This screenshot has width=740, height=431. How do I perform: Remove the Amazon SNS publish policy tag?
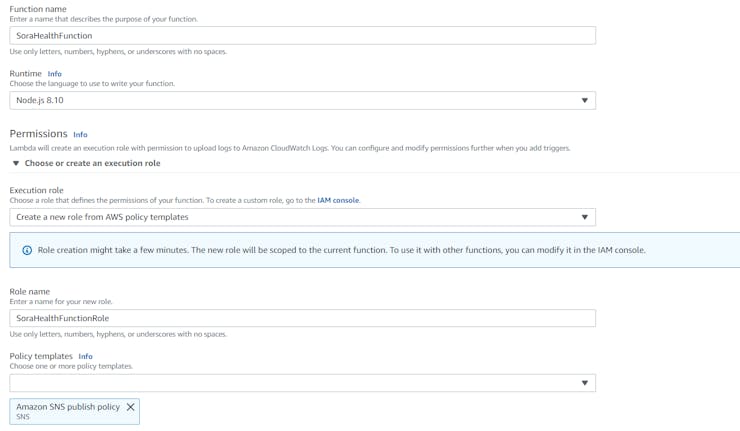[x=130, y=407]
